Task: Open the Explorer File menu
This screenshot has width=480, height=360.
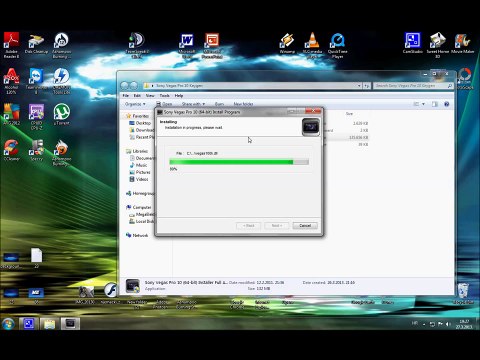Action: coord(126,96)
